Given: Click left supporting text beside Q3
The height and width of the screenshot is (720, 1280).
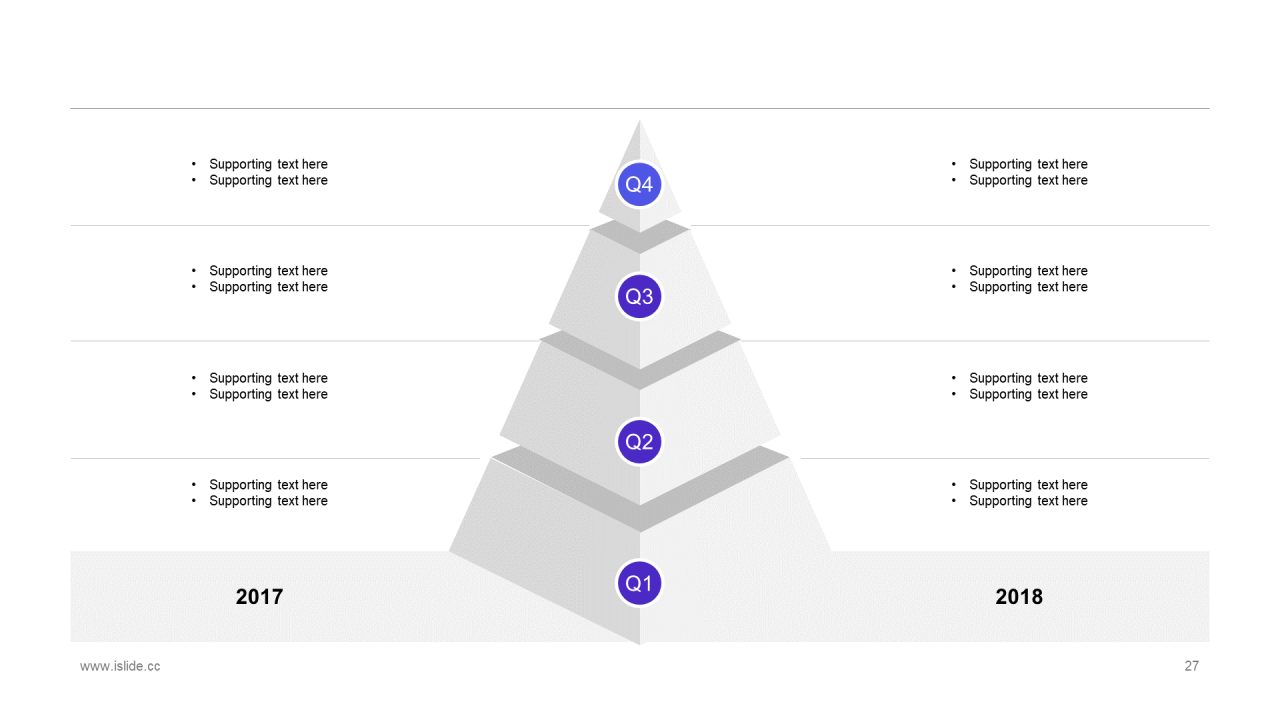Looking at the screenshot, I should click(259, 279).
